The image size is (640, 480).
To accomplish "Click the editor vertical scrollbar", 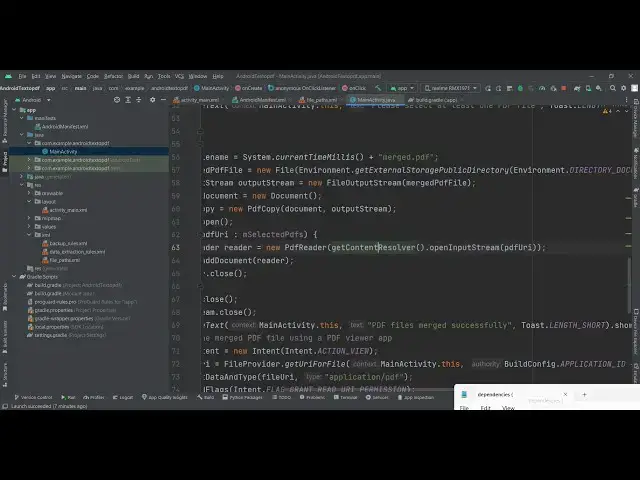I will (629, 286).
